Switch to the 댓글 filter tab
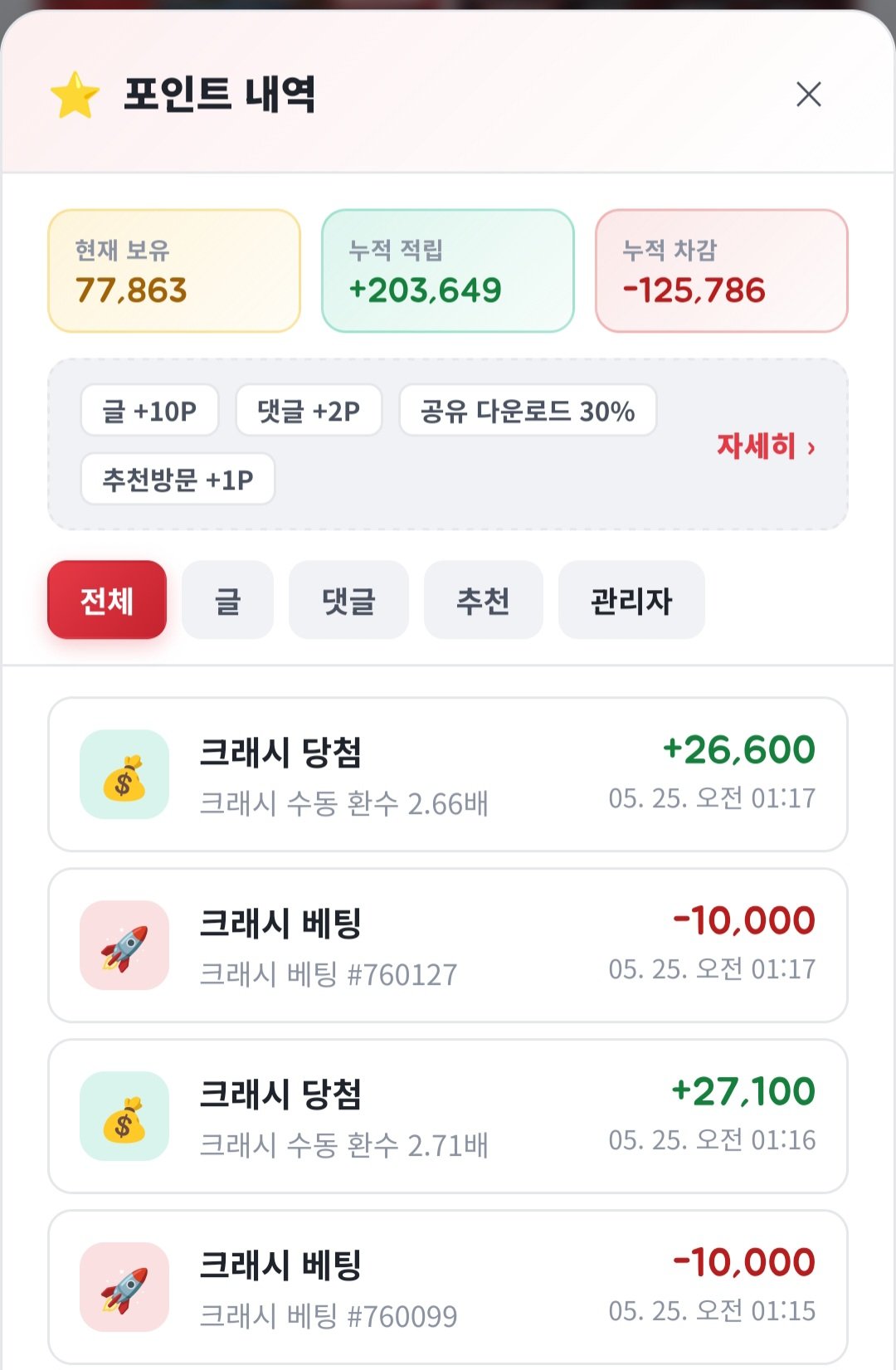The width and height of the screenshot is (896, 1370). 348,600
